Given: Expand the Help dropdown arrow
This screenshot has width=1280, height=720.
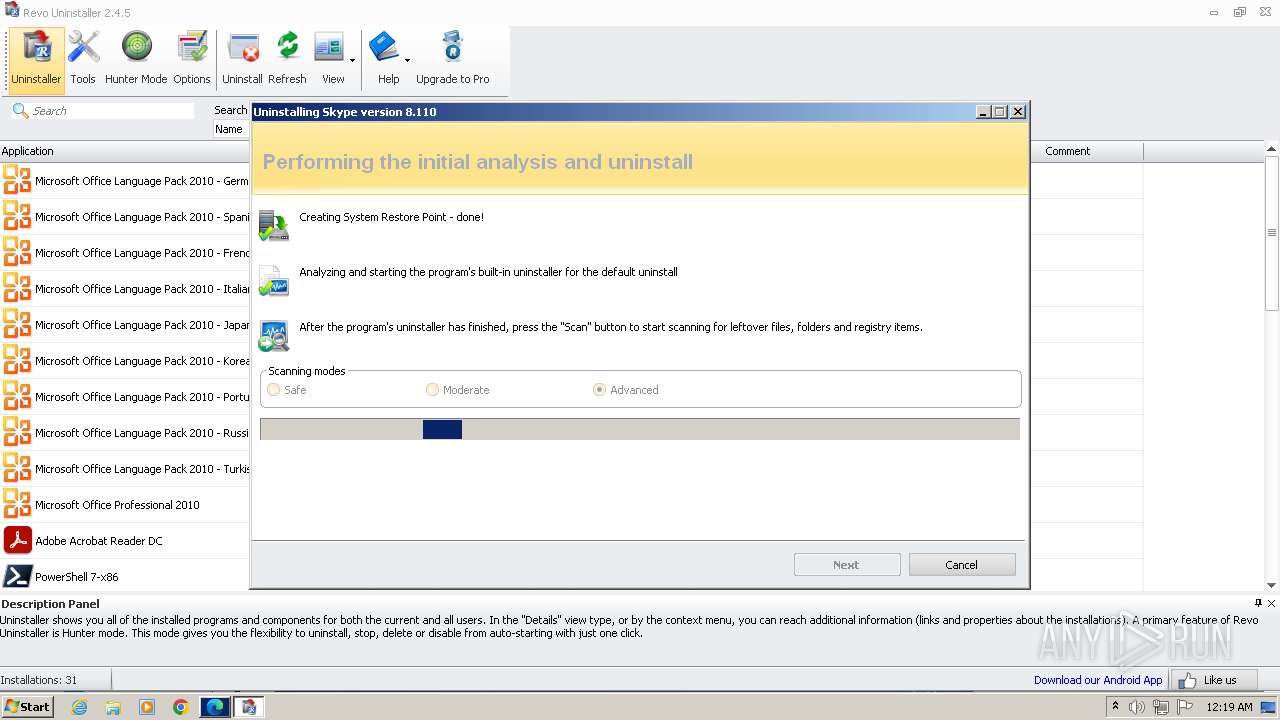Looking at the screenshot, I should coord(407,61).
